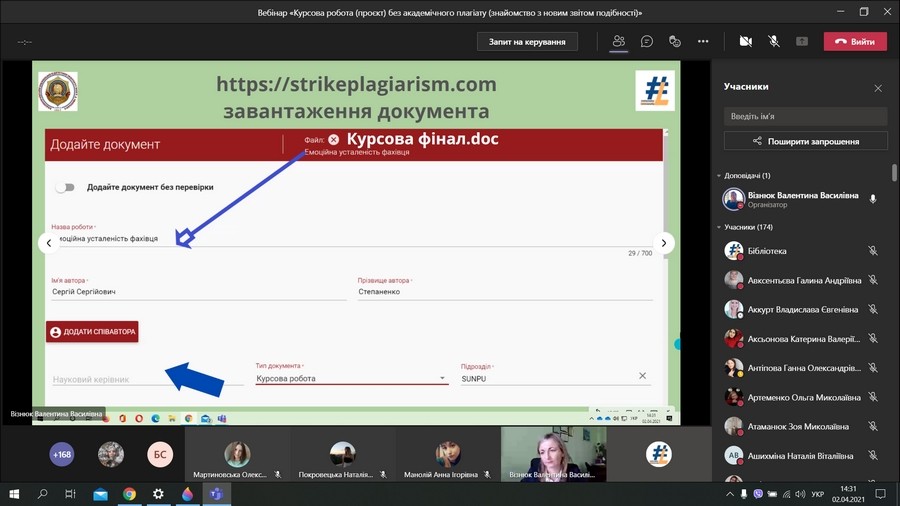This screenshot has height=506, width=900.
Task: Select Покровецька Наталія video tile
Action: click(x=342, y=454)
